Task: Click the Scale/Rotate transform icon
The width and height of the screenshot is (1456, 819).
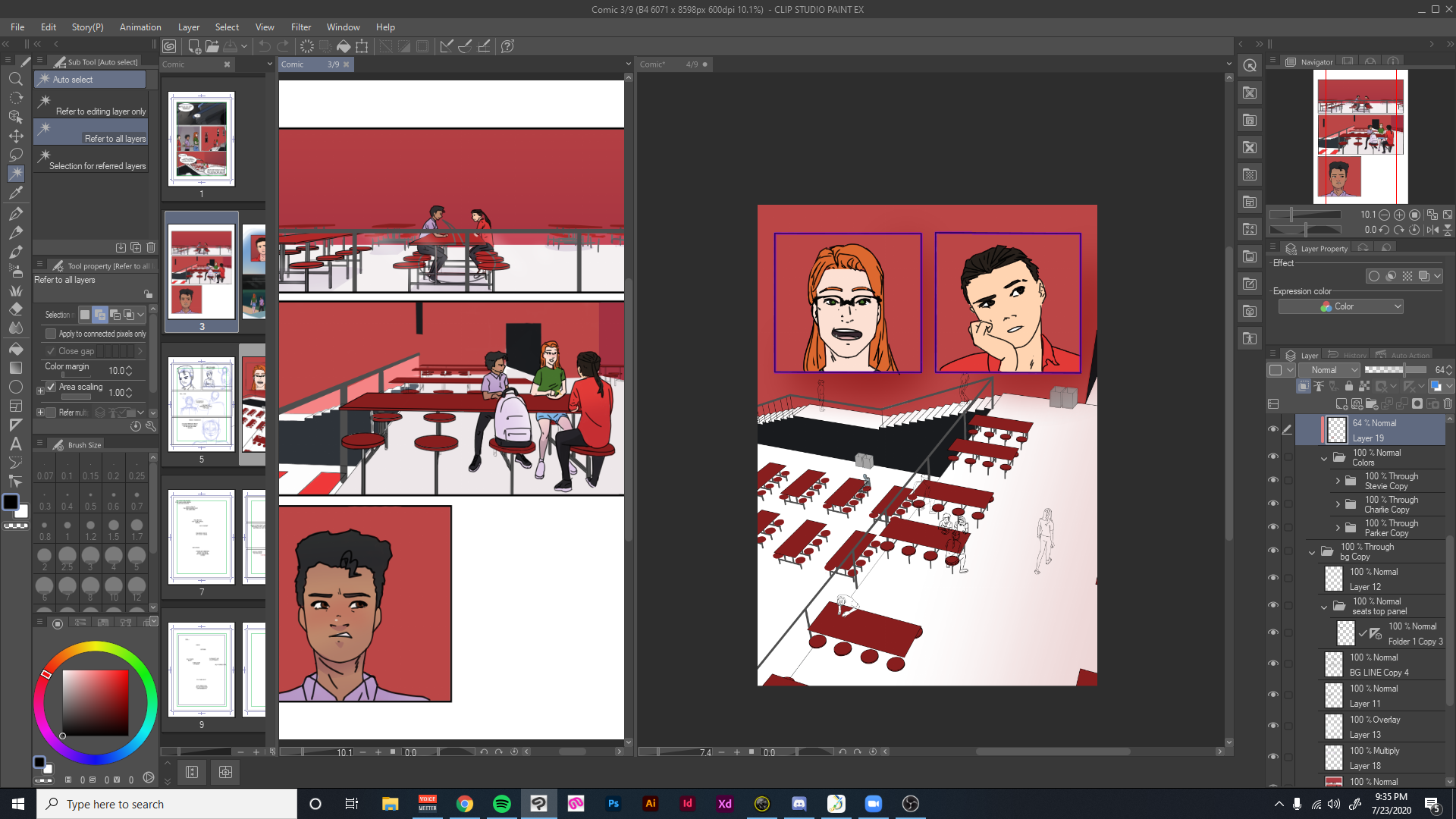Action: click(362, 46)
